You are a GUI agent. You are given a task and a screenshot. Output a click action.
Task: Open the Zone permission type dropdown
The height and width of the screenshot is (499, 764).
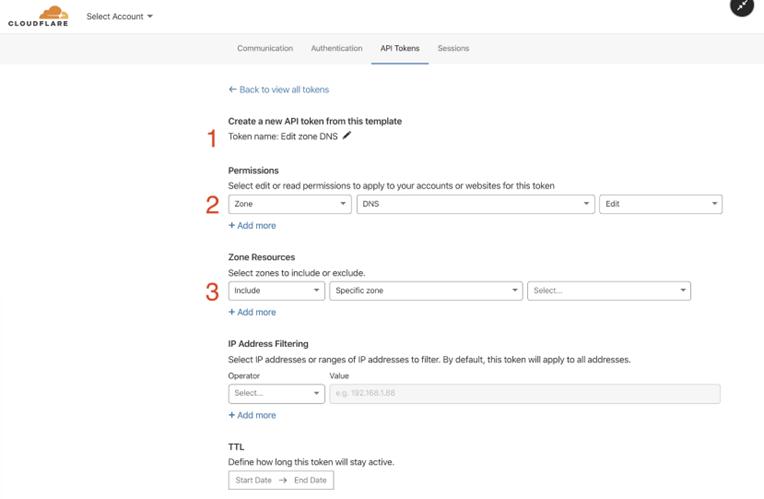tap(289, 204)
